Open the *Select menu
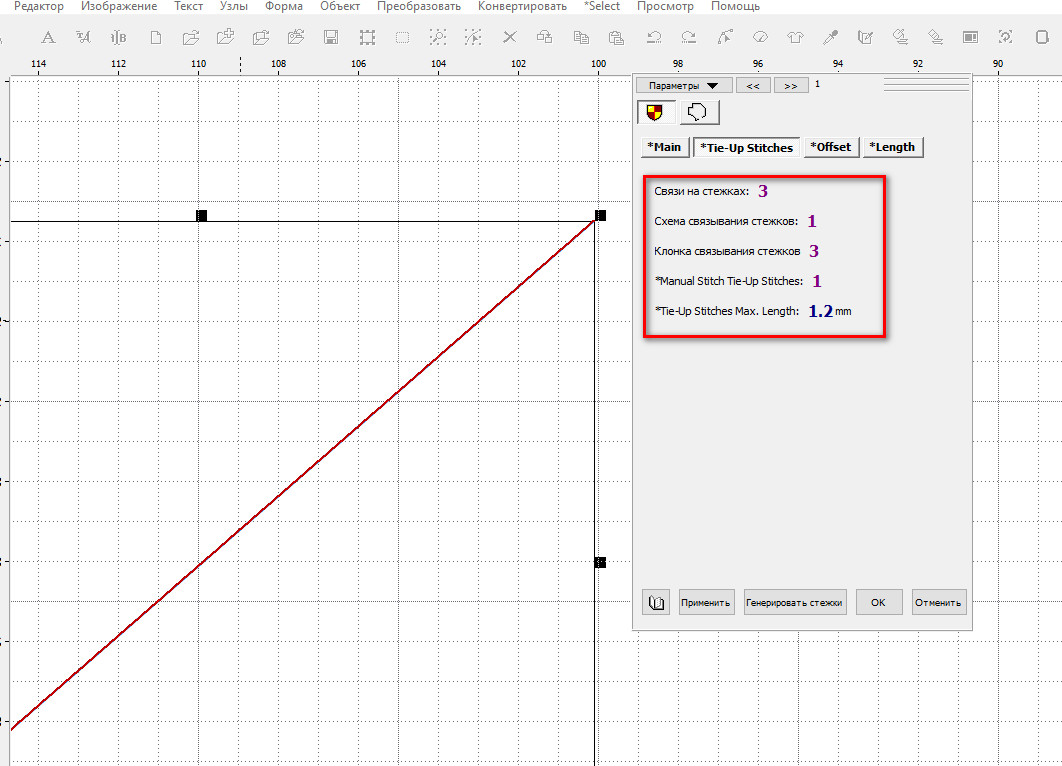1062x766 pixels. (602, 6)
